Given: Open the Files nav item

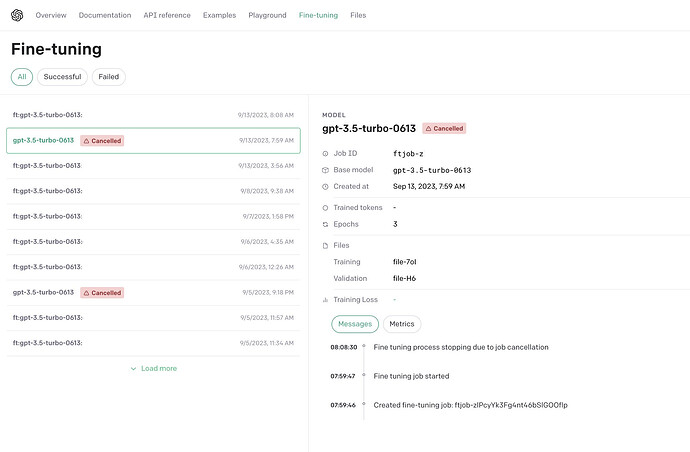Looking at the screenshot, I should [x=358, y=15].
